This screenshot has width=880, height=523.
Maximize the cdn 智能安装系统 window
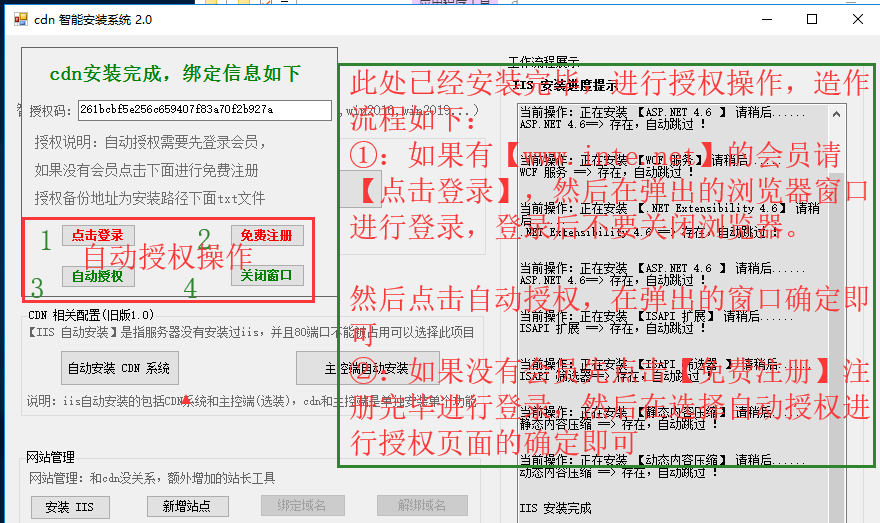tap(811, 19)
